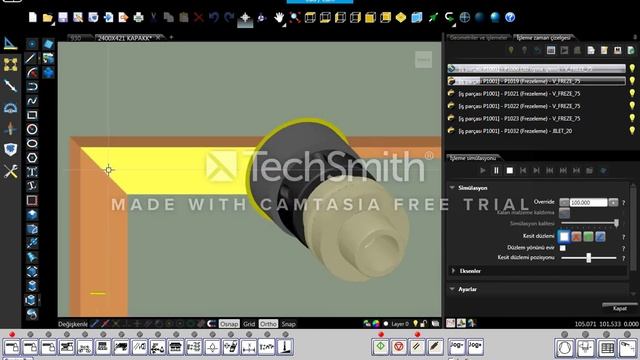Toggle Grid display in status bar
This screenshot has height=360, width=640.
[249, 324]
